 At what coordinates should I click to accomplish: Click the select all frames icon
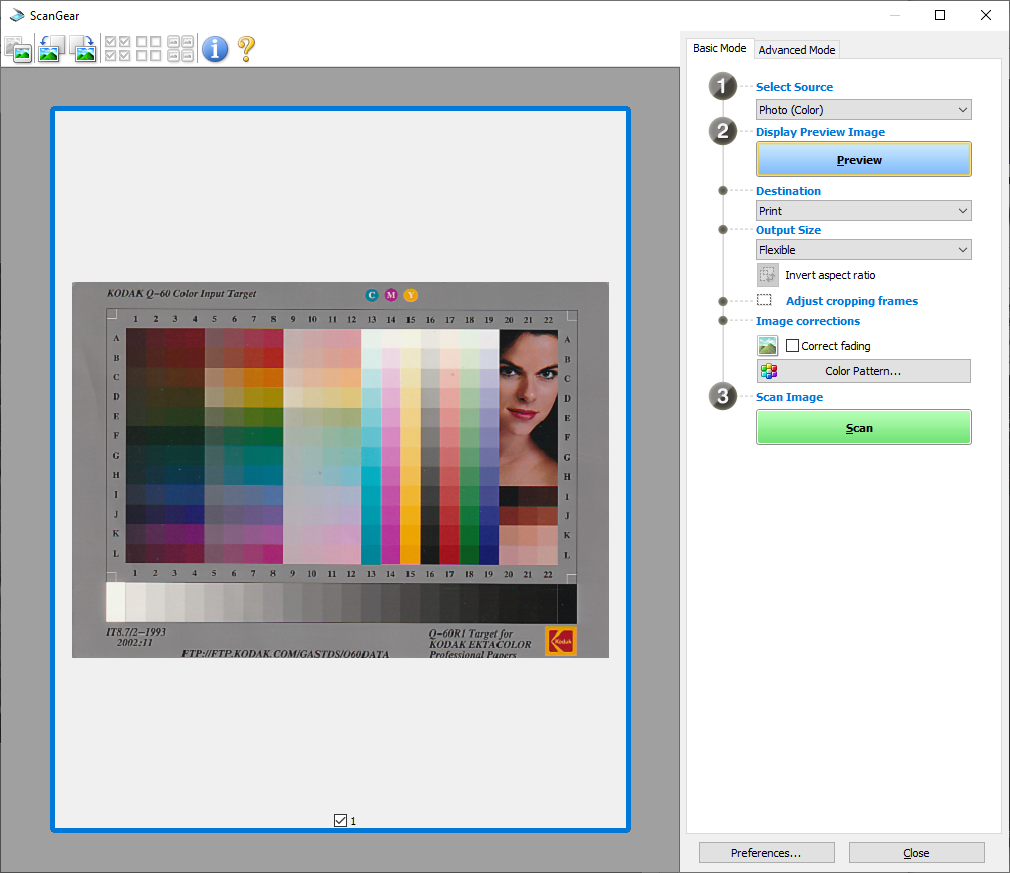point(180,49)
